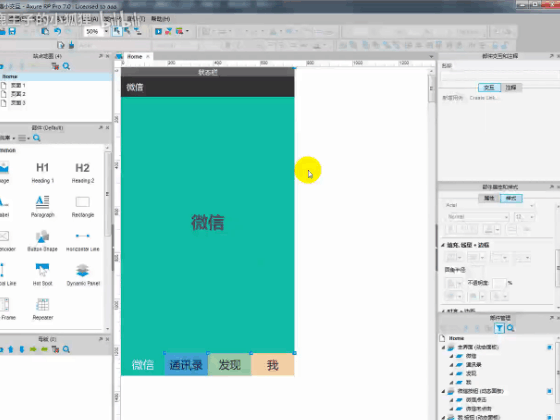This screenshot has width=560, height=420.
Task: Click the format painter brush icon
Action: [71, 45]
